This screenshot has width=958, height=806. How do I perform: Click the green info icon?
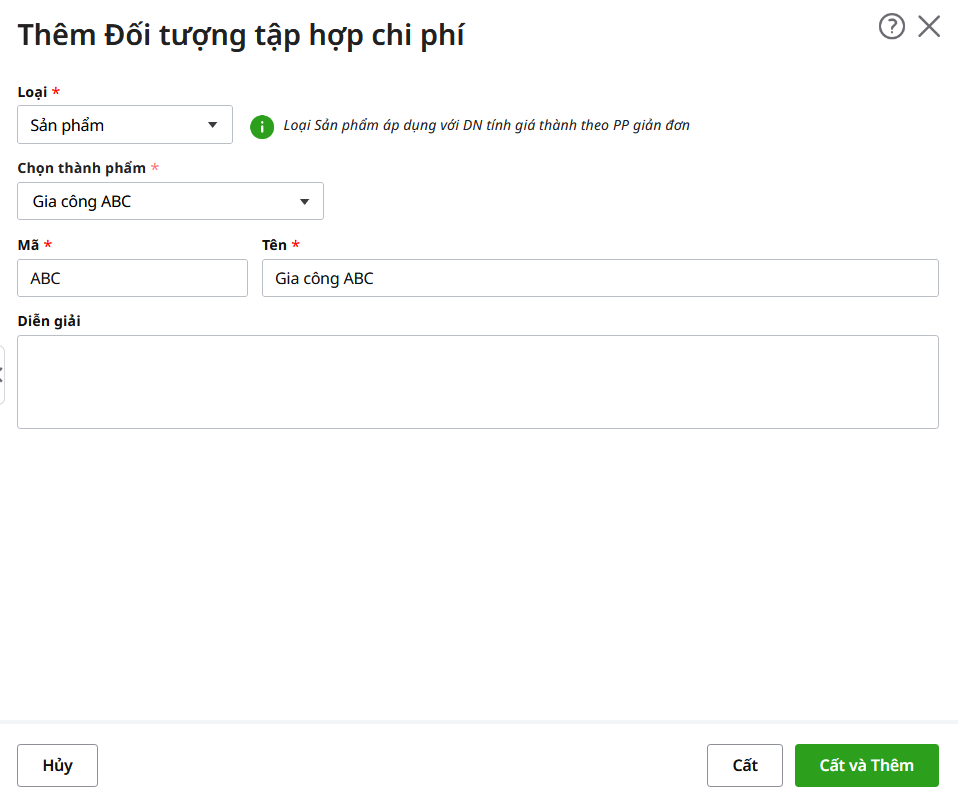tap(262, 126)
